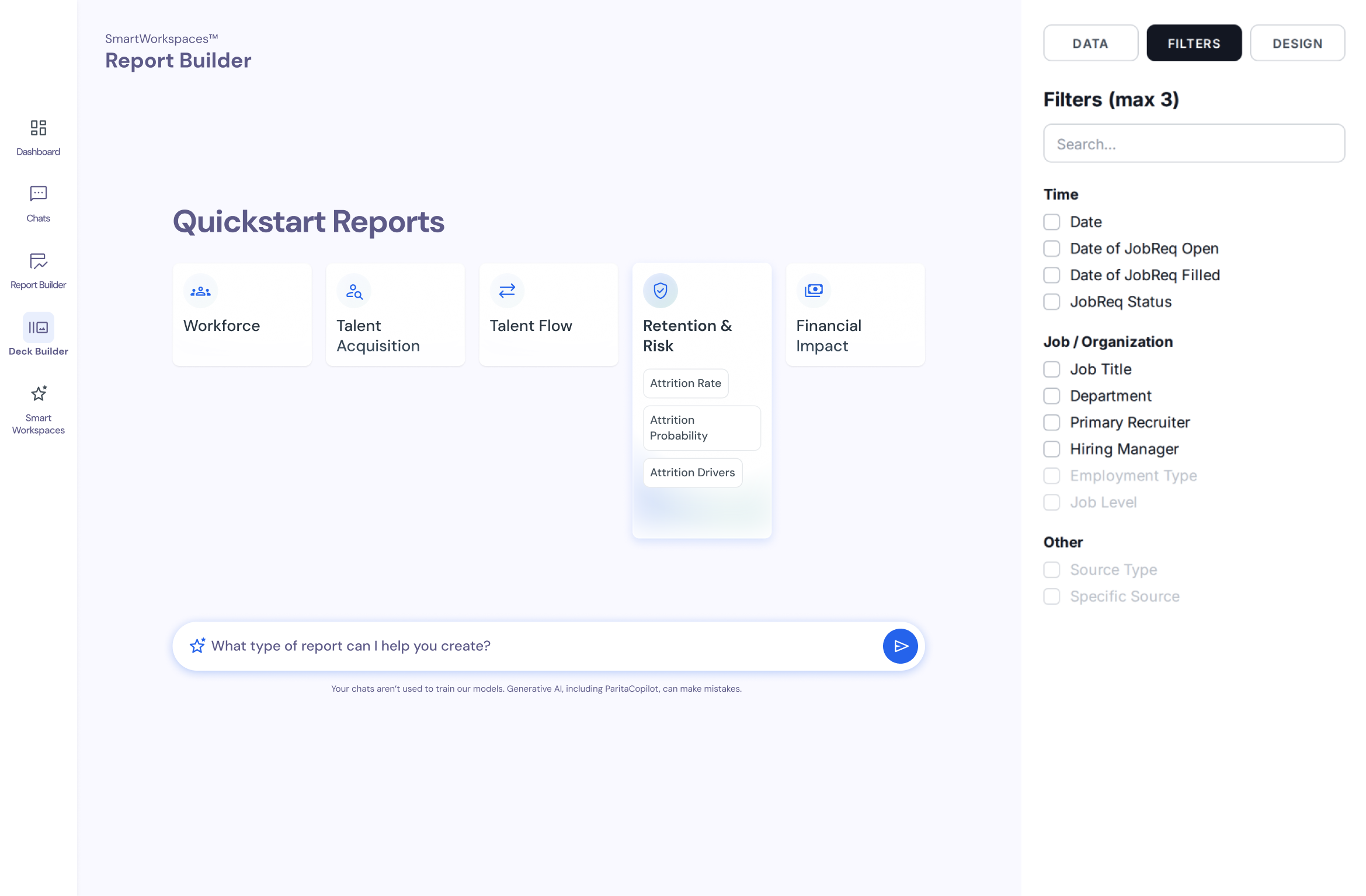Click the Workforce people icon
This screenshot has height=896, width=1366.
pyautogui.click(x=201, y=291)
